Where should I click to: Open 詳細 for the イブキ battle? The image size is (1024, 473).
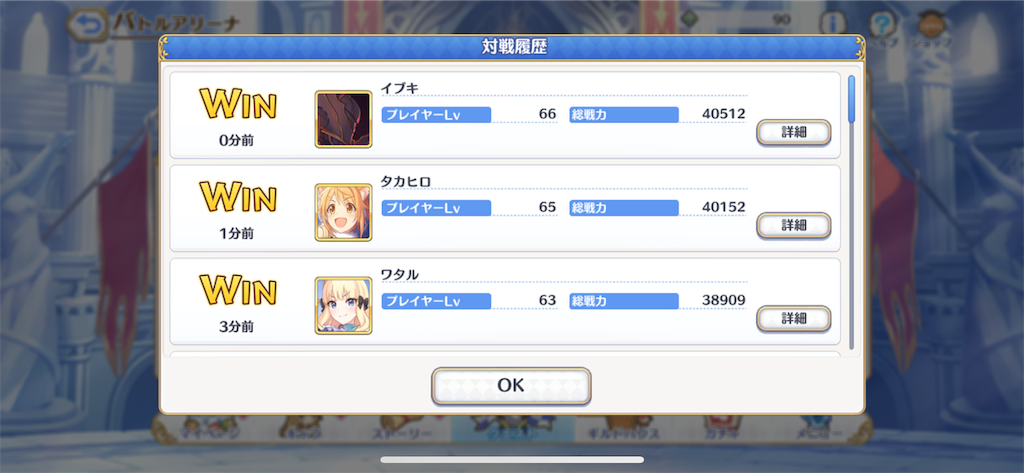pos(793,132)
